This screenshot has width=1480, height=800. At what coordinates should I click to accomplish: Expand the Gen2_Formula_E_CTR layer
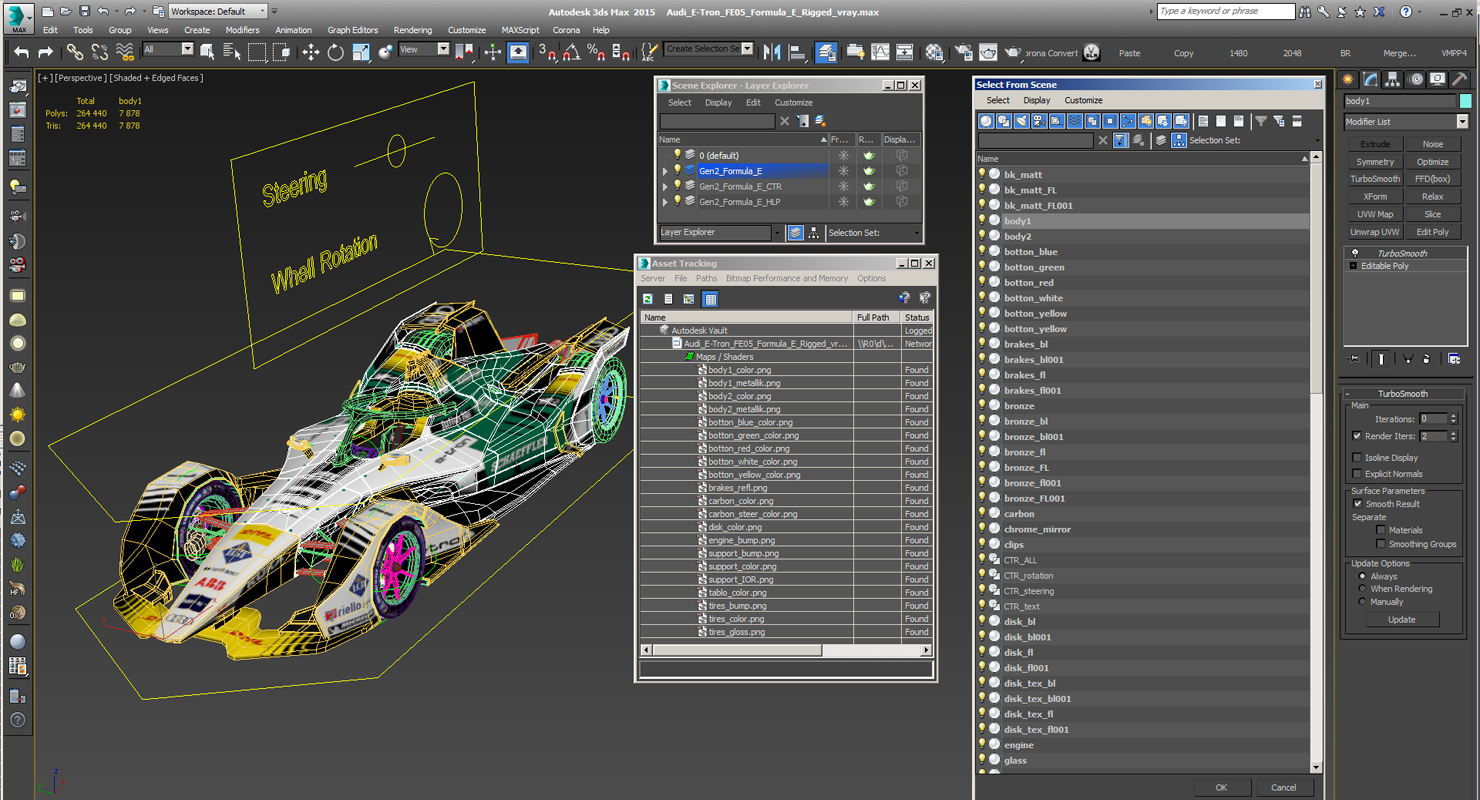point(665,186)
